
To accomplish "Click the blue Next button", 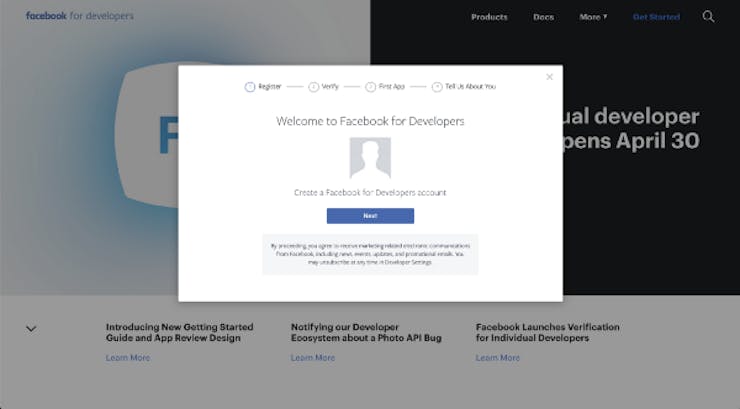I will (x=370, y=216).
